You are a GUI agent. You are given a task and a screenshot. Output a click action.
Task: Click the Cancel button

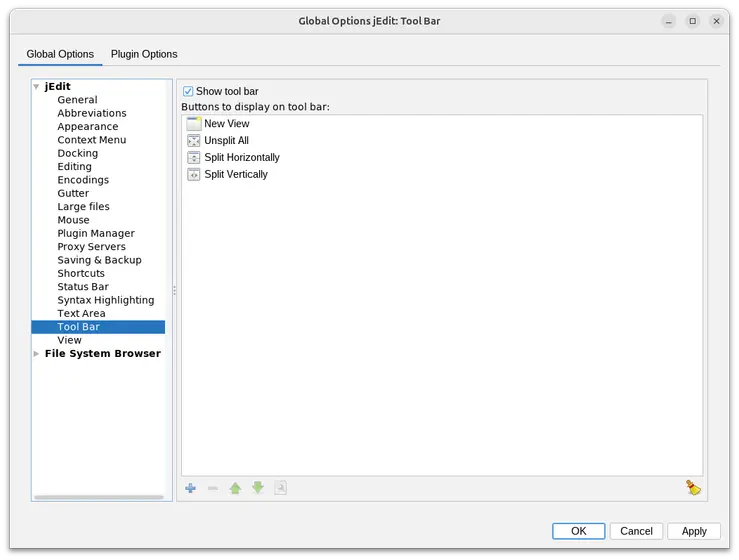pos(636,531)
